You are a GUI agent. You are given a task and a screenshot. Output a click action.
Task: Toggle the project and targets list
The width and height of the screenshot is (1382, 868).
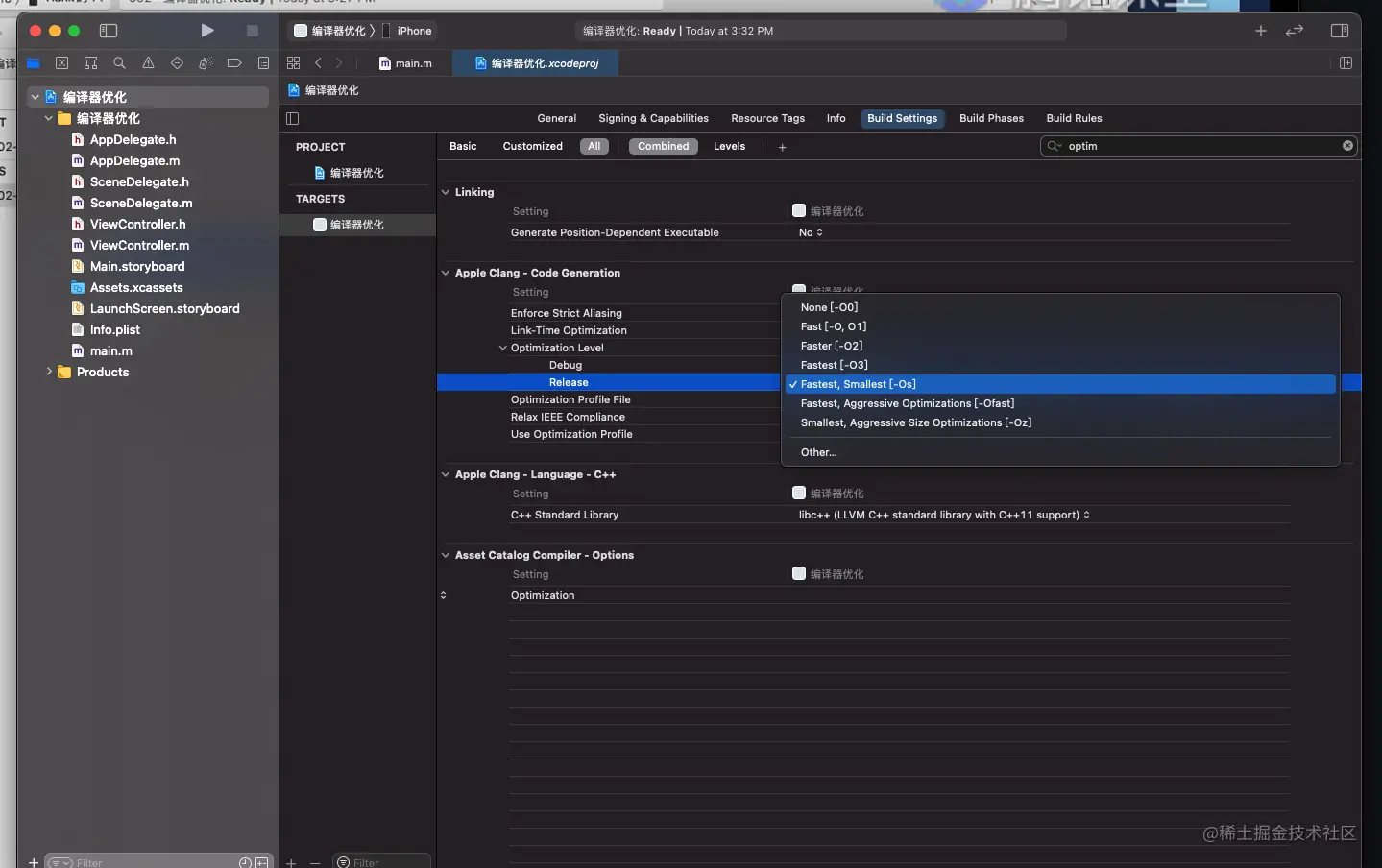(x=293, y=119)
